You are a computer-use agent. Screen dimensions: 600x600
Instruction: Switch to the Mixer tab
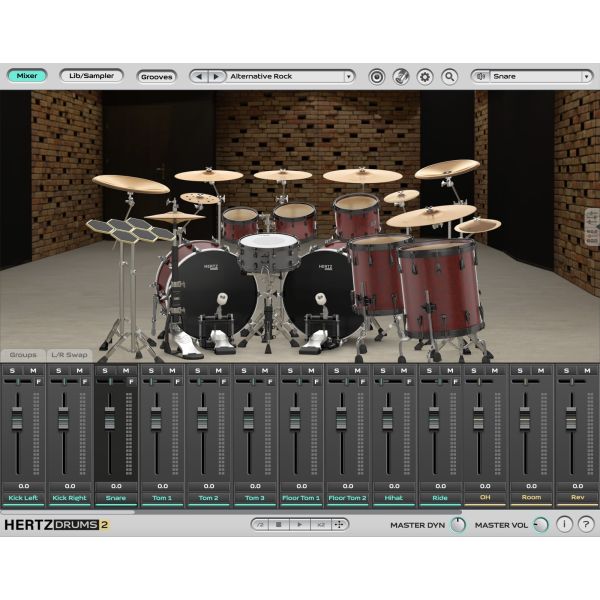[27, 76]
